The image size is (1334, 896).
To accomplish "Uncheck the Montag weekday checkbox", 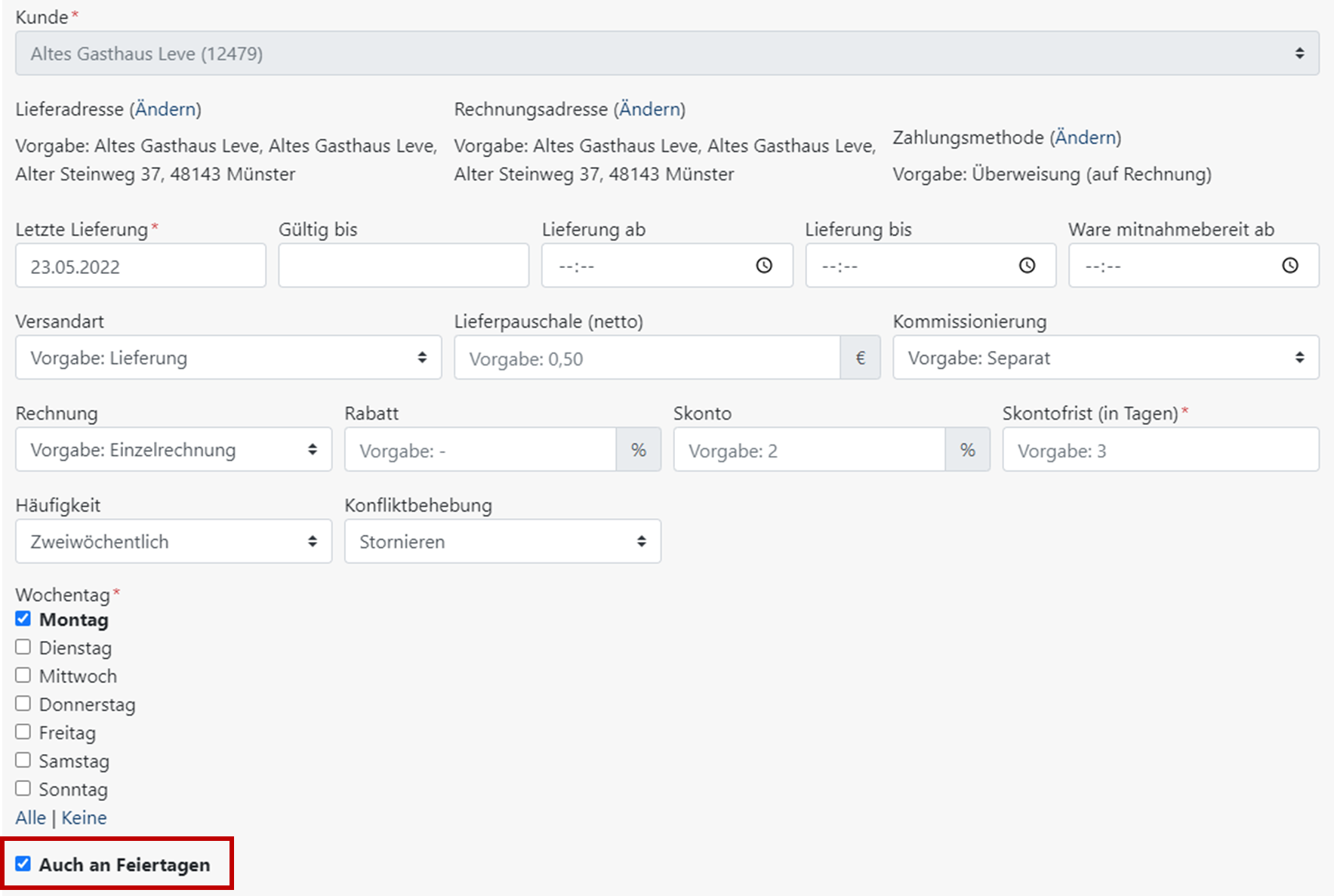I will [23, 619].
